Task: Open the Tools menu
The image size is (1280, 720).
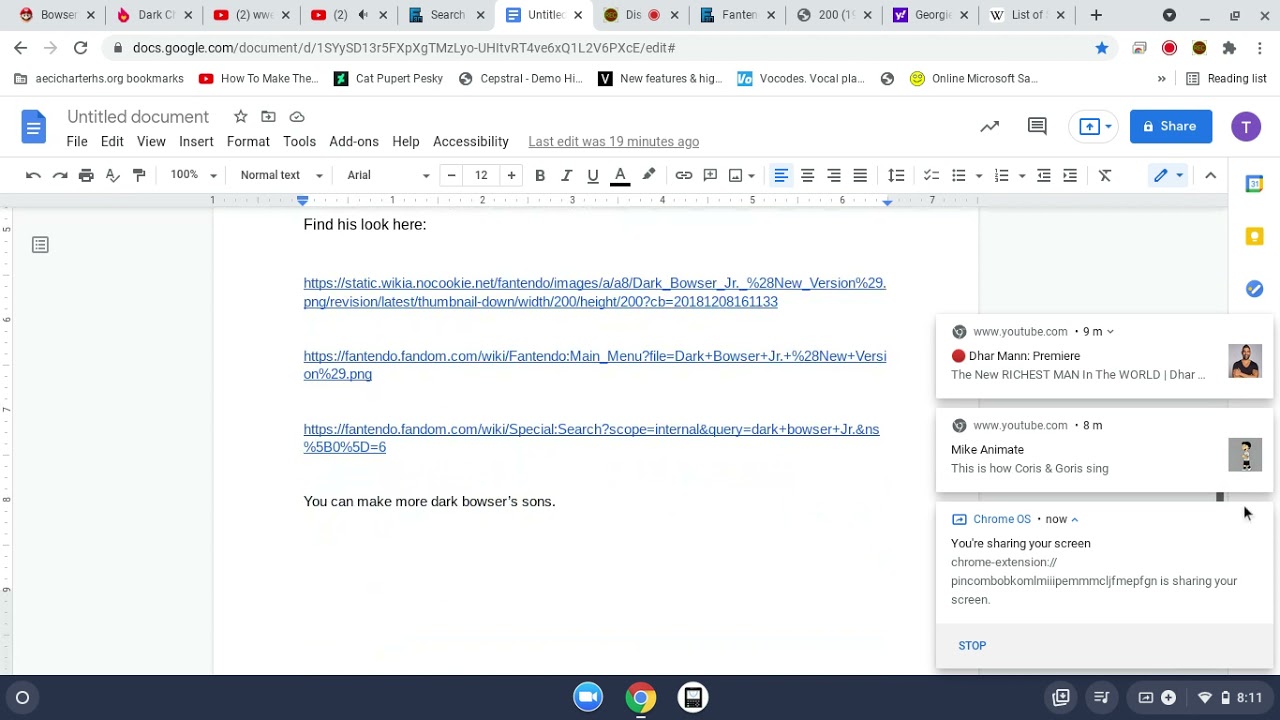Action: 299,142
